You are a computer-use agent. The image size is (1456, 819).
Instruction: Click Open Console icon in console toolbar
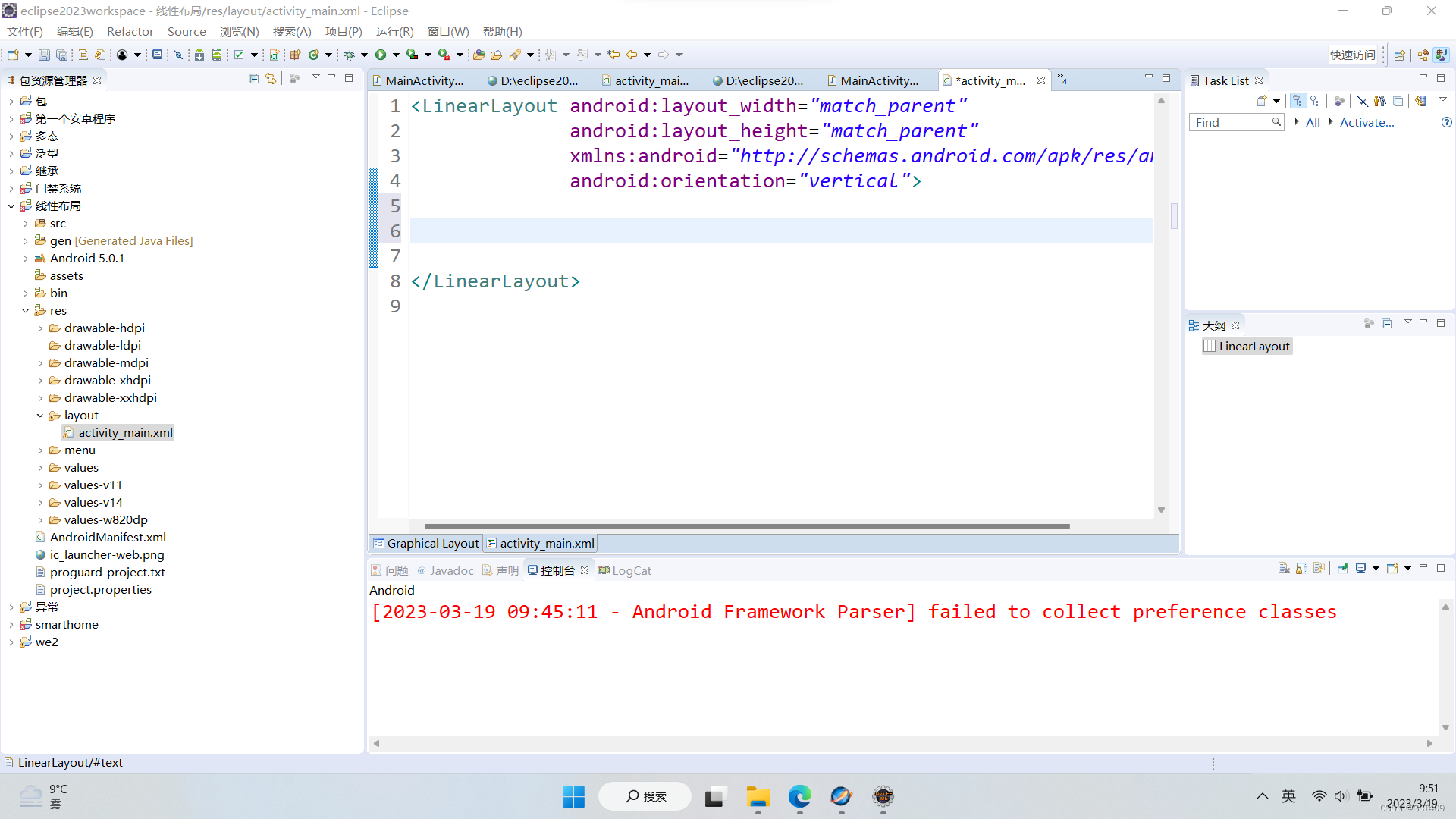pos(1392,569)
